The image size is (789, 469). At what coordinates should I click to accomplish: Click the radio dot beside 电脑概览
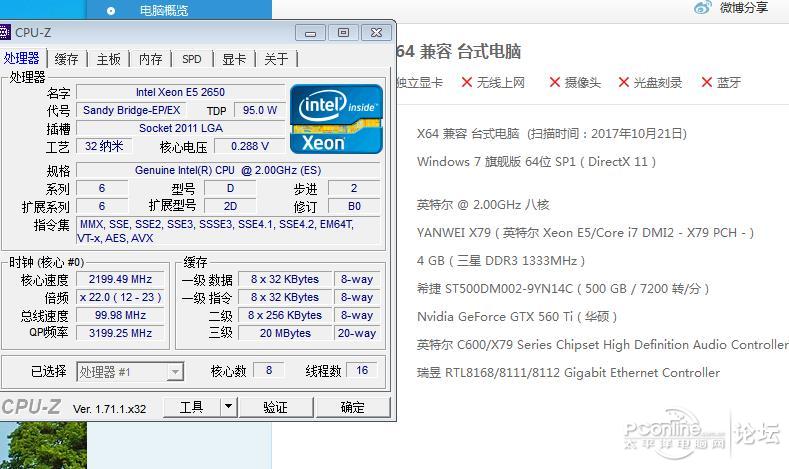pyautogui.click(x=111, y=11)
